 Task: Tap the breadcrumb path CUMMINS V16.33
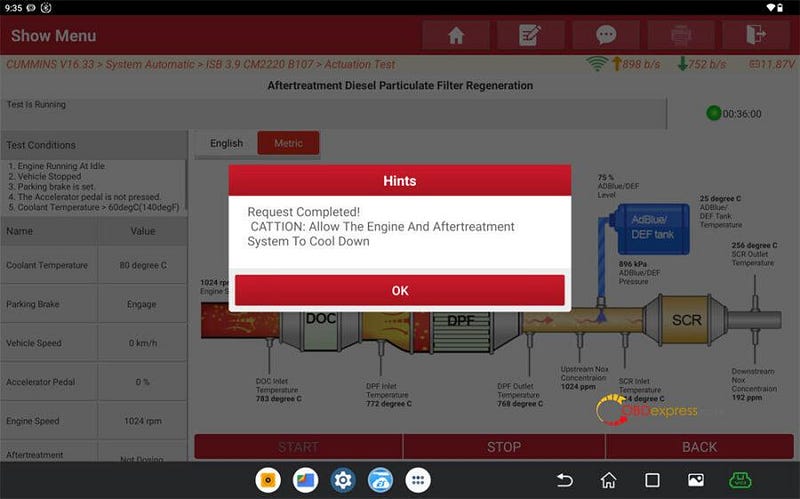(x=50, y=64)
